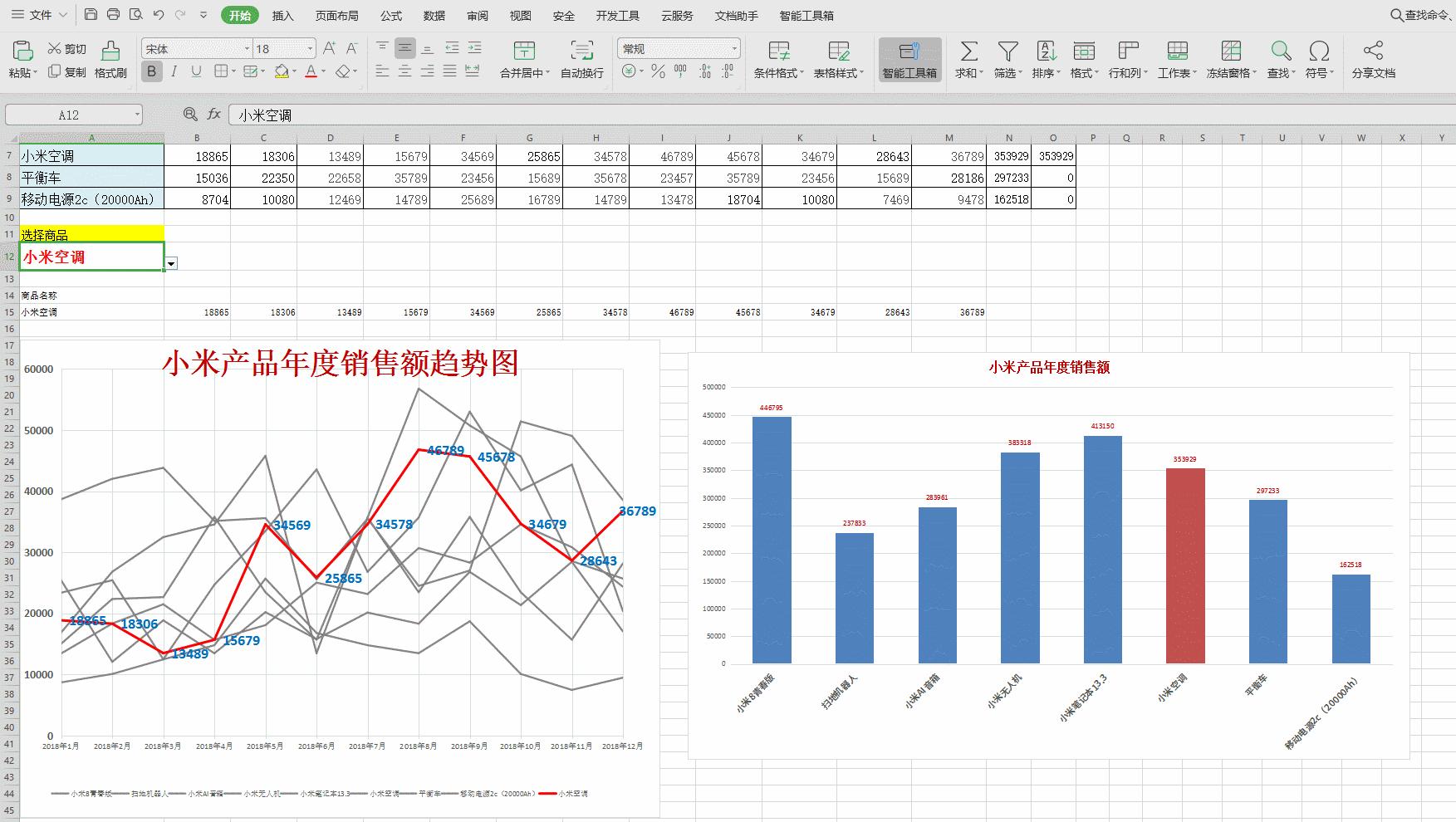Decrease indent in cell

coord(452,48)
